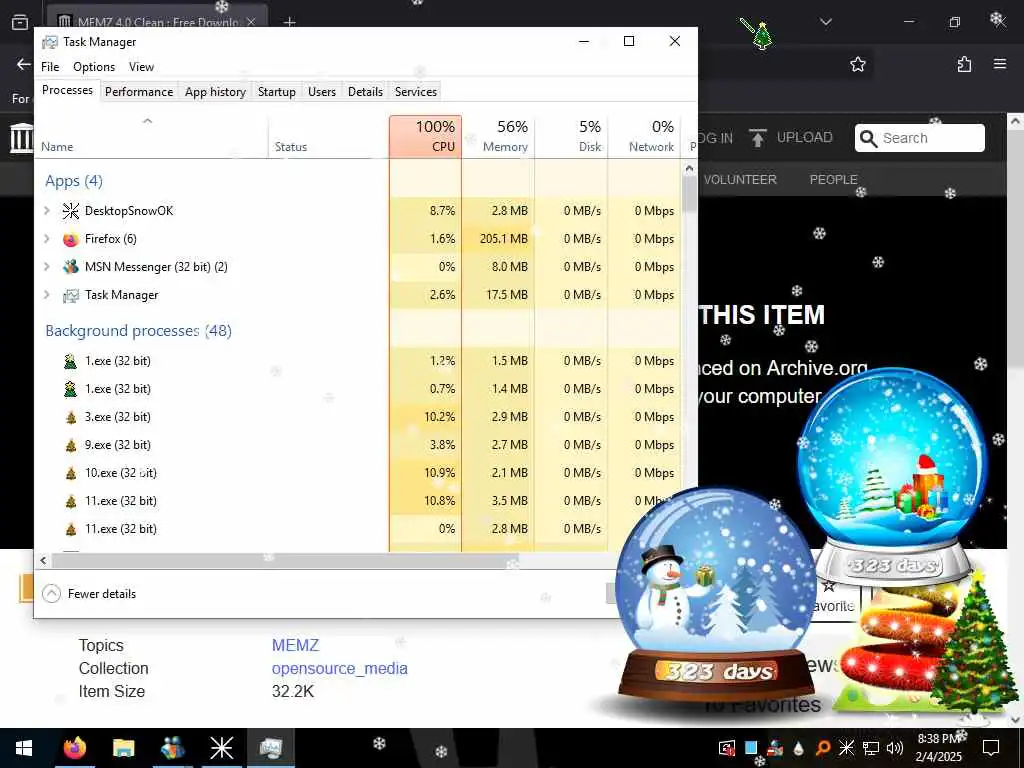The image size is (1024, 768).
Task: Click the horizontal scrollbar left arrow
Action: click(x=43, y=560)
